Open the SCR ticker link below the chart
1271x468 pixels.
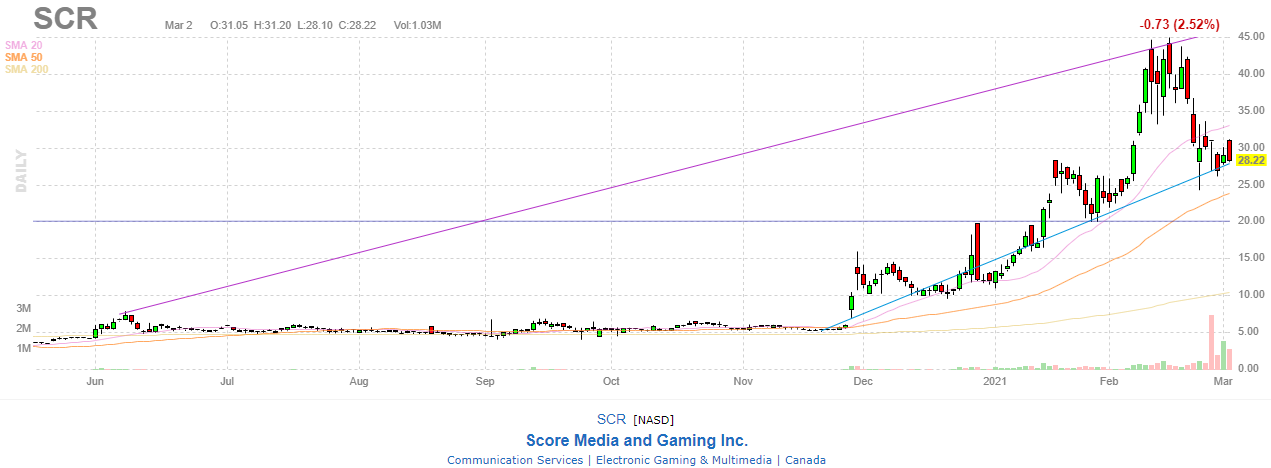610,418
